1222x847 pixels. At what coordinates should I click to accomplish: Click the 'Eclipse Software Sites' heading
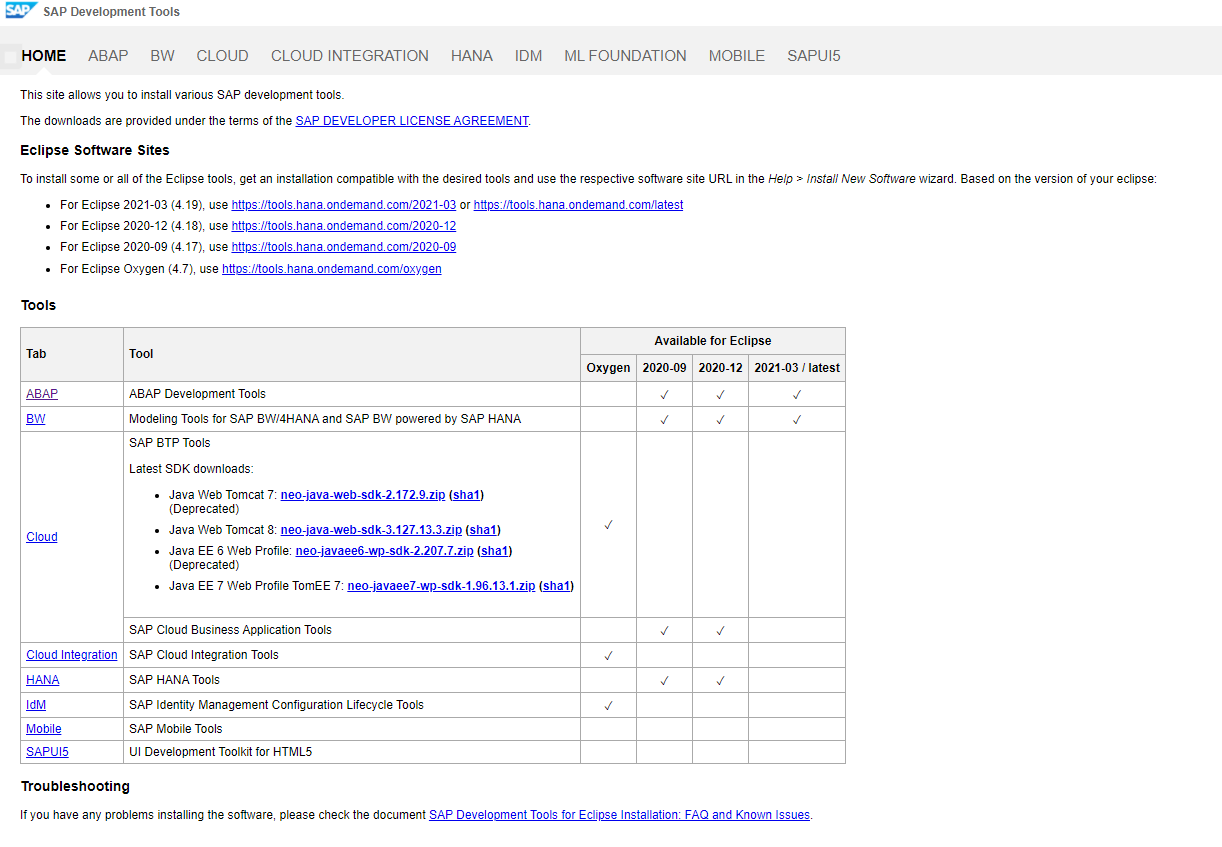(x=95, y=150)
